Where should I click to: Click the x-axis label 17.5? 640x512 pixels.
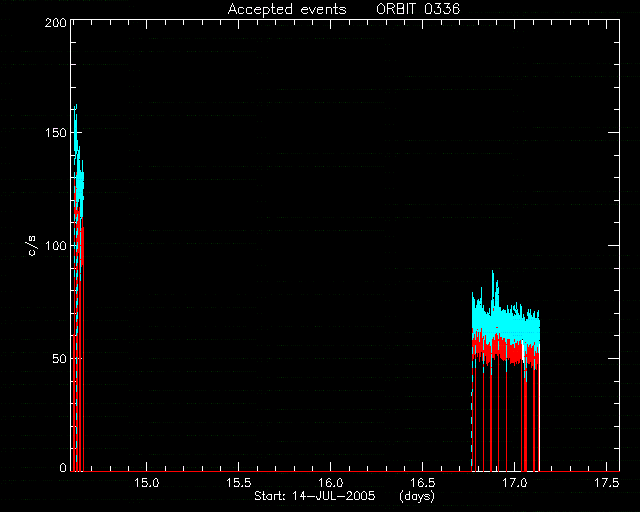coord(607,483)
